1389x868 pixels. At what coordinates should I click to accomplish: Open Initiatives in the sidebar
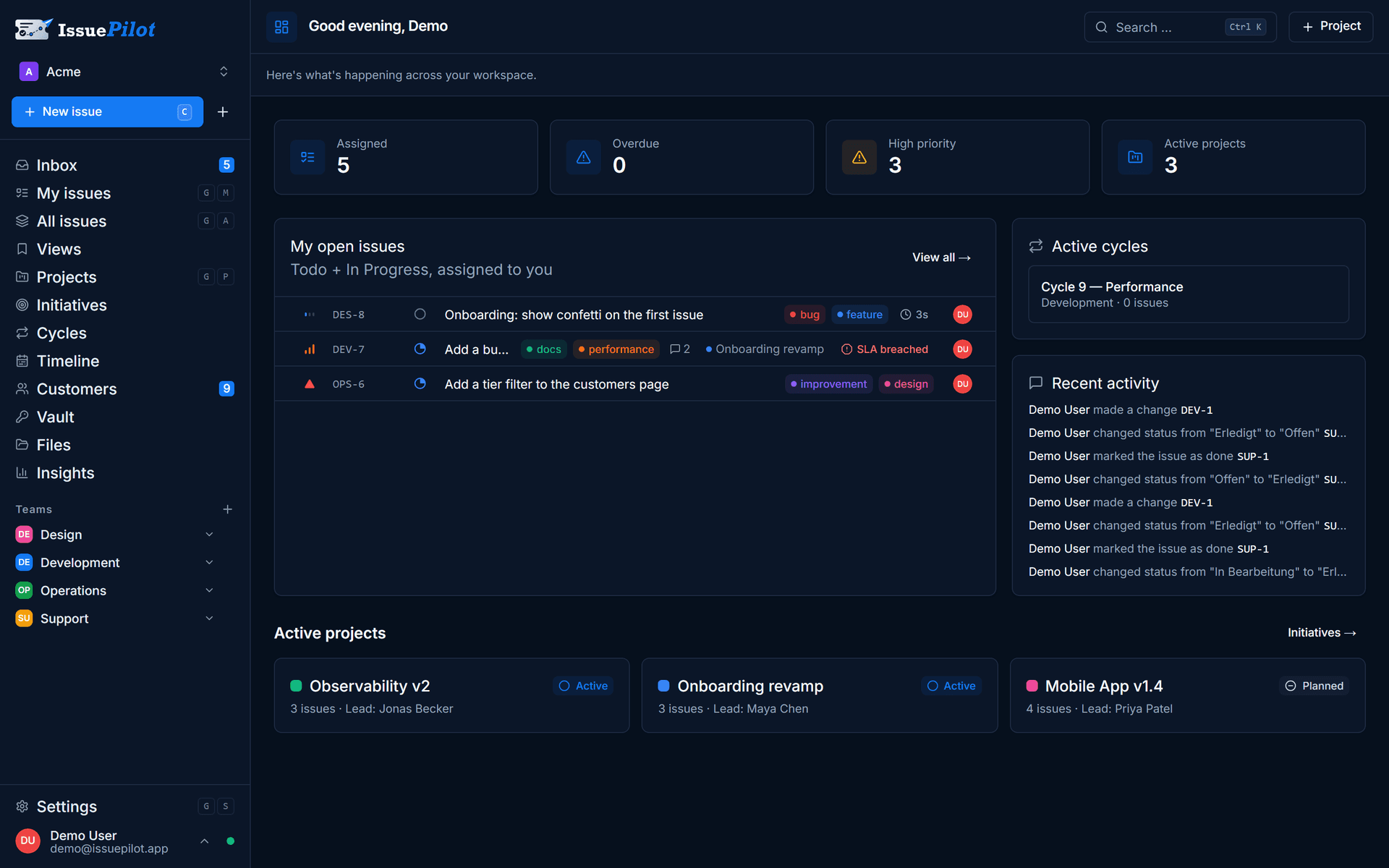124,305
